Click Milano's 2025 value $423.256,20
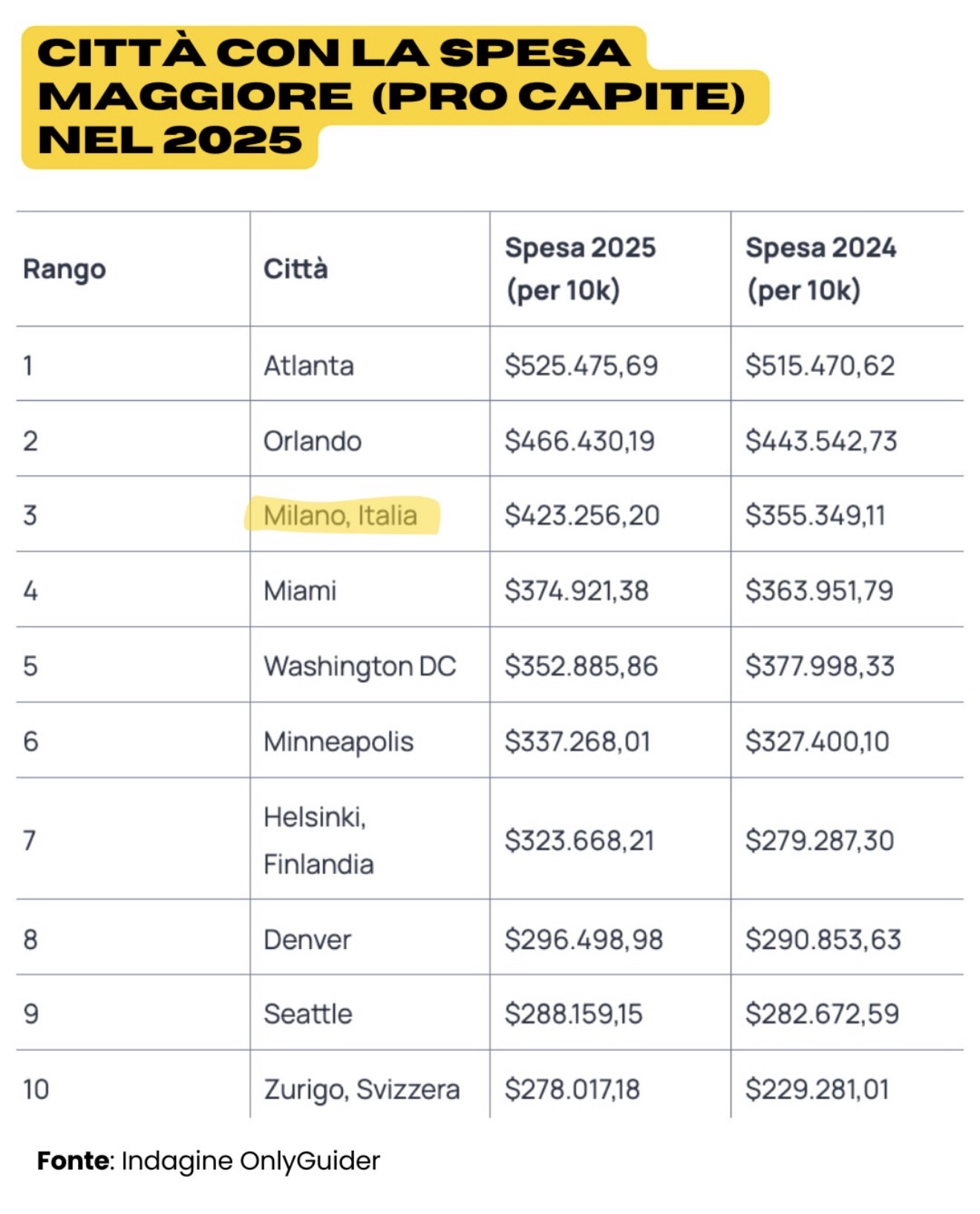The image size is (980, 1214). [x=582, y=515]
